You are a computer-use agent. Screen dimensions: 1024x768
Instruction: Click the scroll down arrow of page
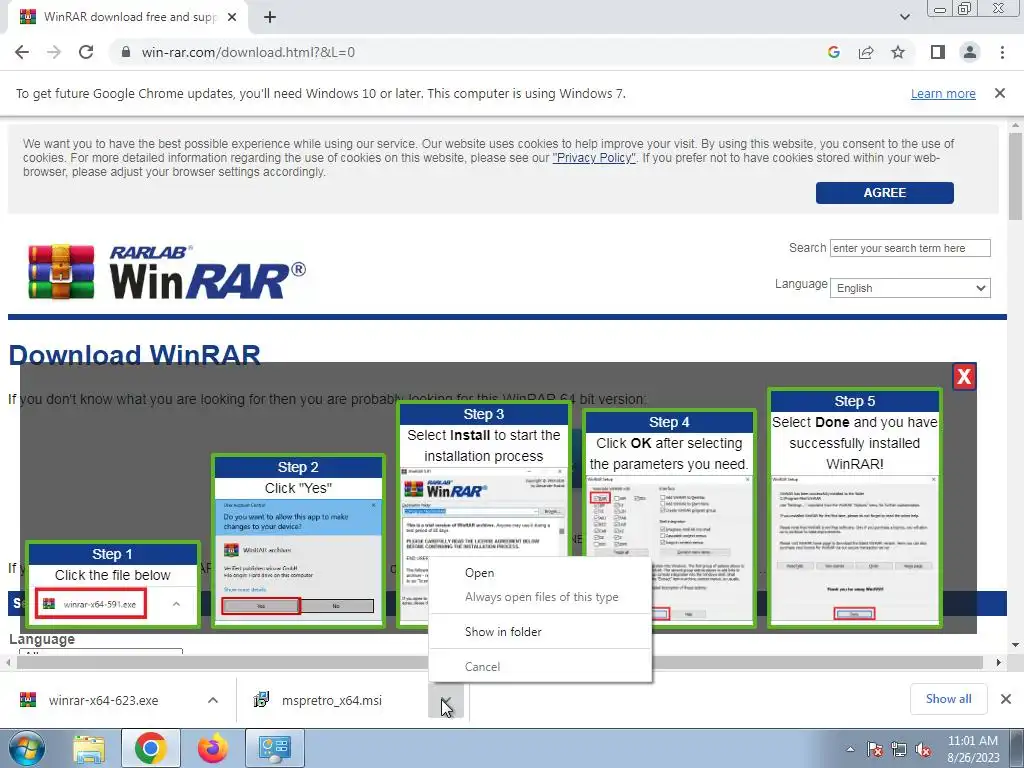click(x=1015, y=645)
